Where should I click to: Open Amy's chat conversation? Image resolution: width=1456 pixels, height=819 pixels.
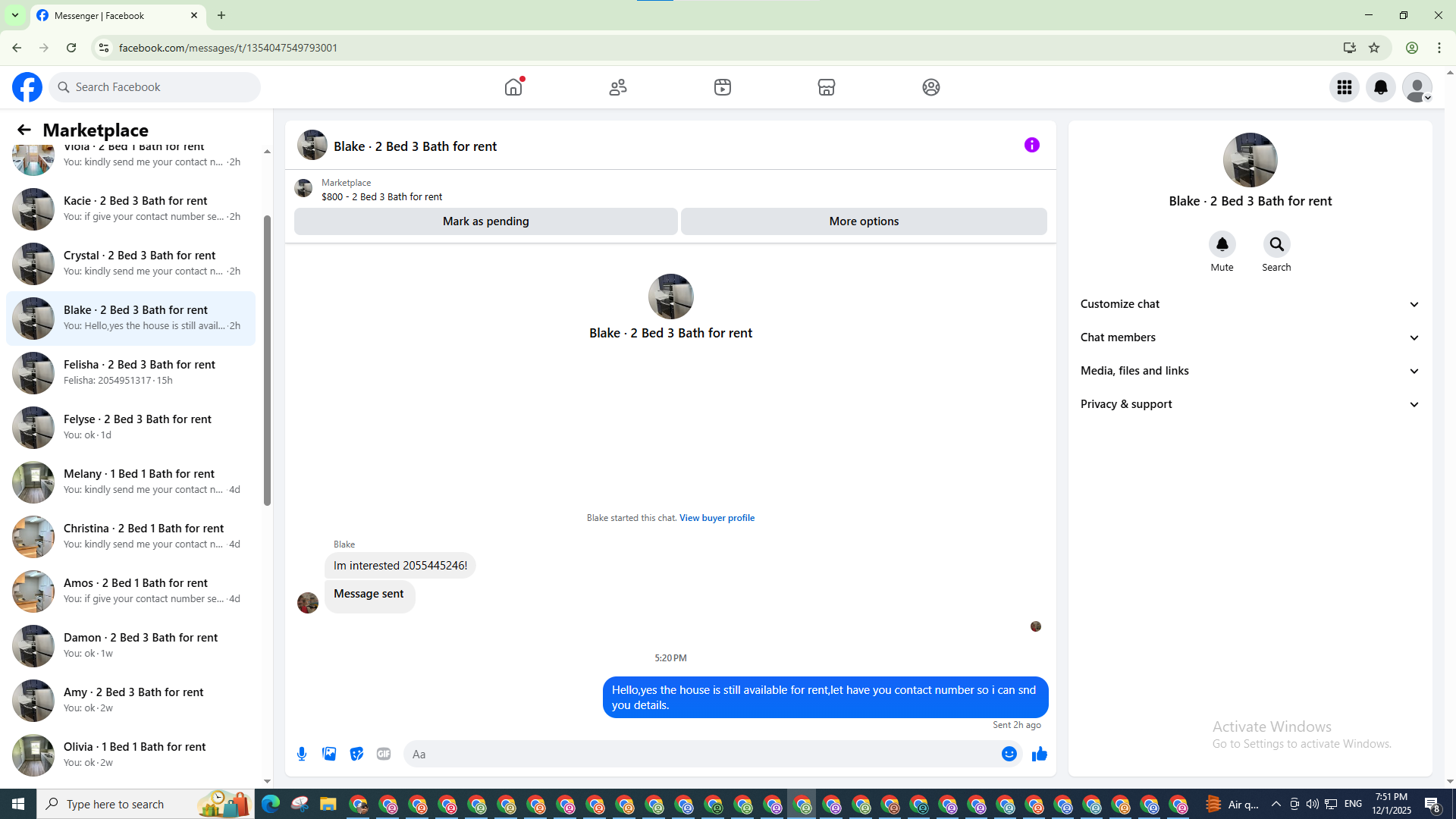130,700
